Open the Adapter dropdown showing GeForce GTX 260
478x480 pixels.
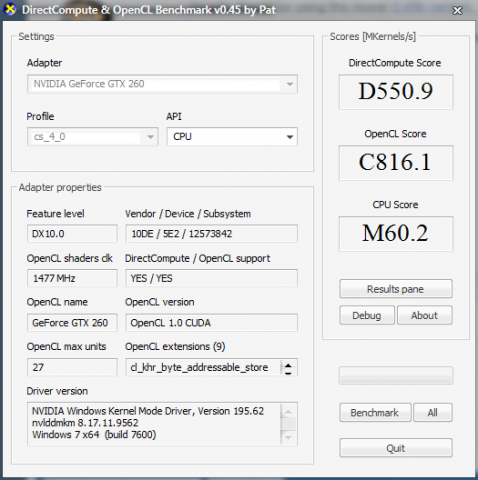pos(162,84)
